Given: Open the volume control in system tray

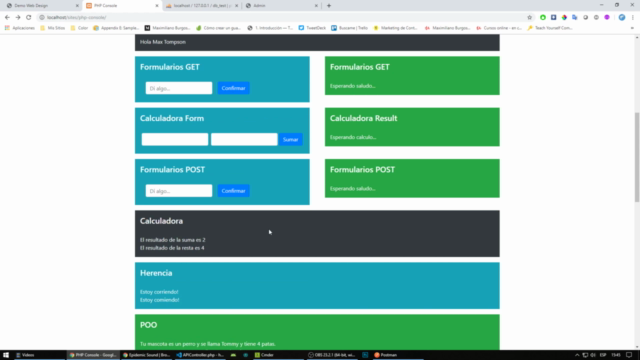Looking at the screenshot, I should point(593,355).
